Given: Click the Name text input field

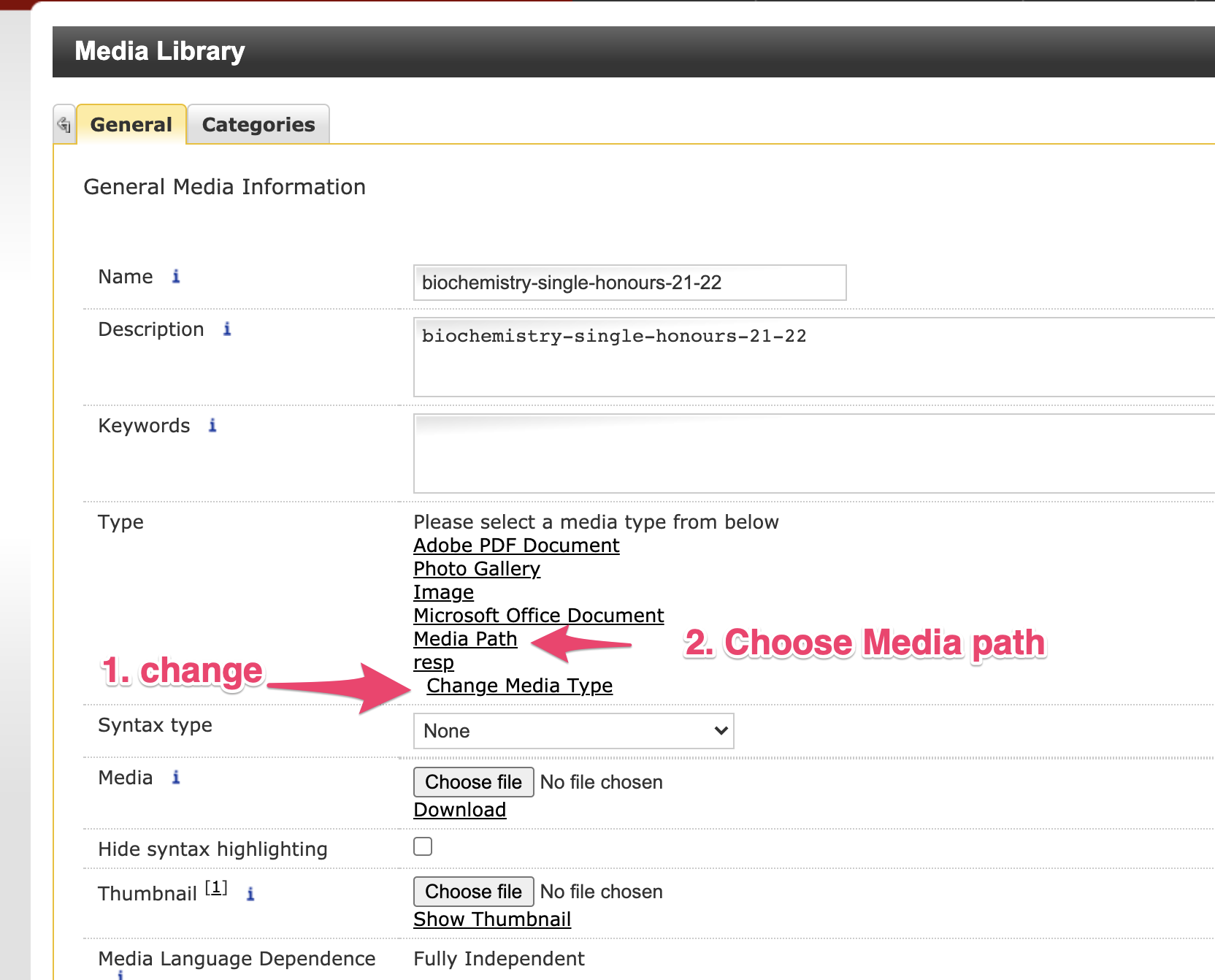Looking at the screenshot, I should [629, 283].
